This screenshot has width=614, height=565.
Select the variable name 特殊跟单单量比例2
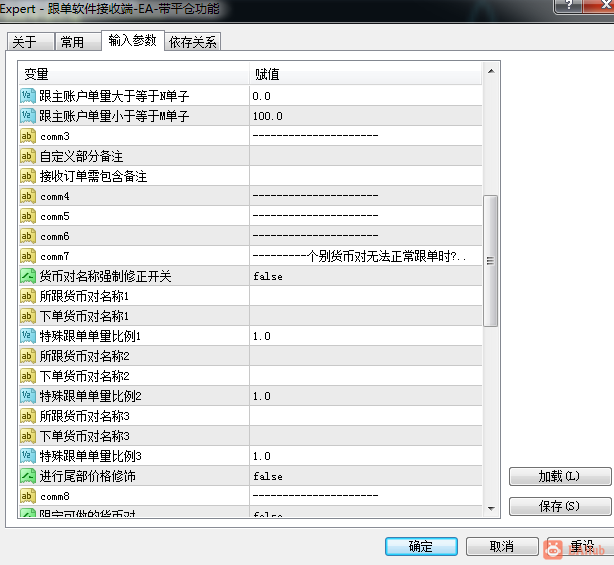pos(90,396)
